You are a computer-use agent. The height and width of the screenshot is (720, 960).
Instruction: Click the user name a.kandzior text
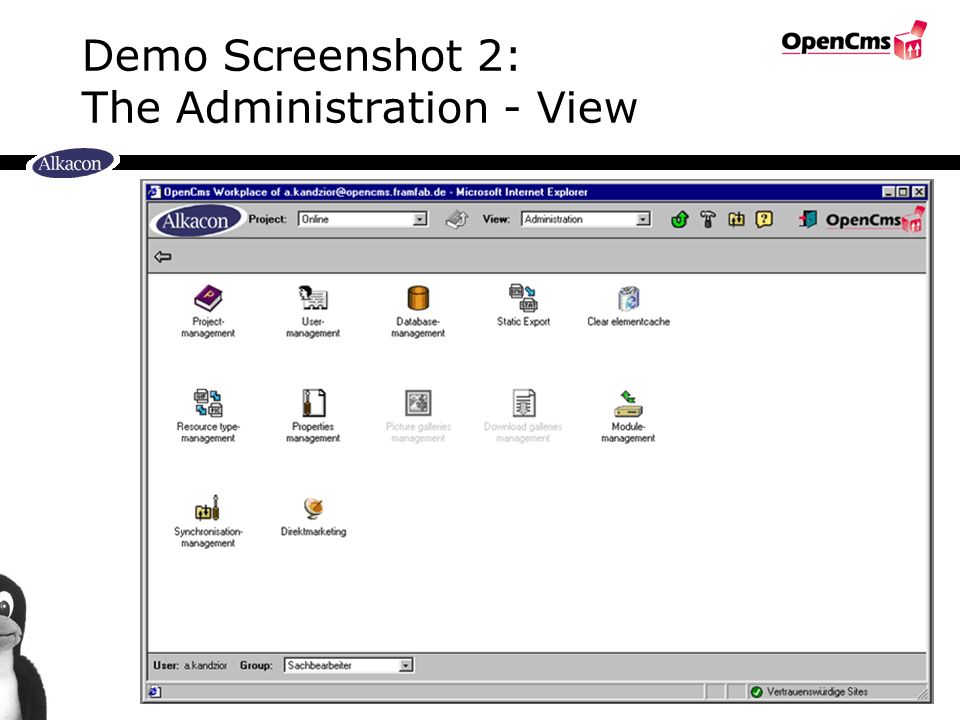(x=206, y=666)
